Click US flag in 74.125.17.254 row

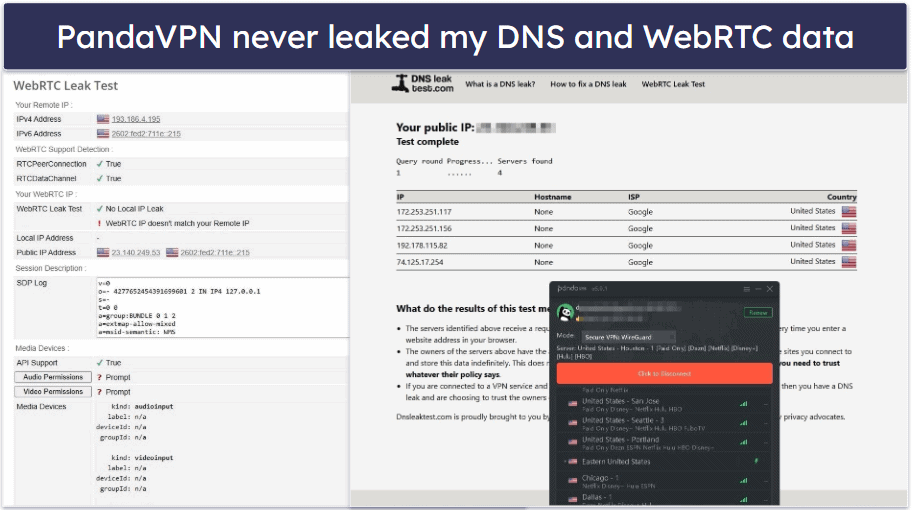(x=849, y=262)
